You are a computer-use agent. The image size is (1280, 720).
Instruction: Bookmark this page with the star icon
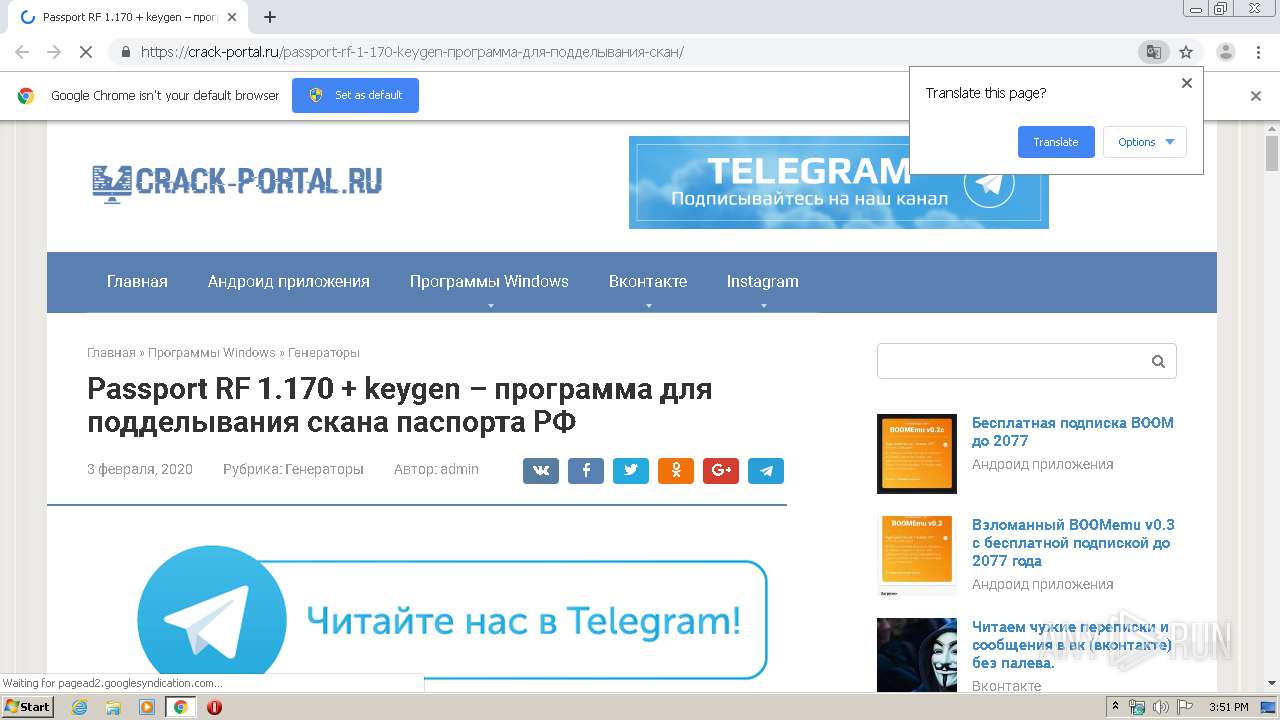[1186, 52]
